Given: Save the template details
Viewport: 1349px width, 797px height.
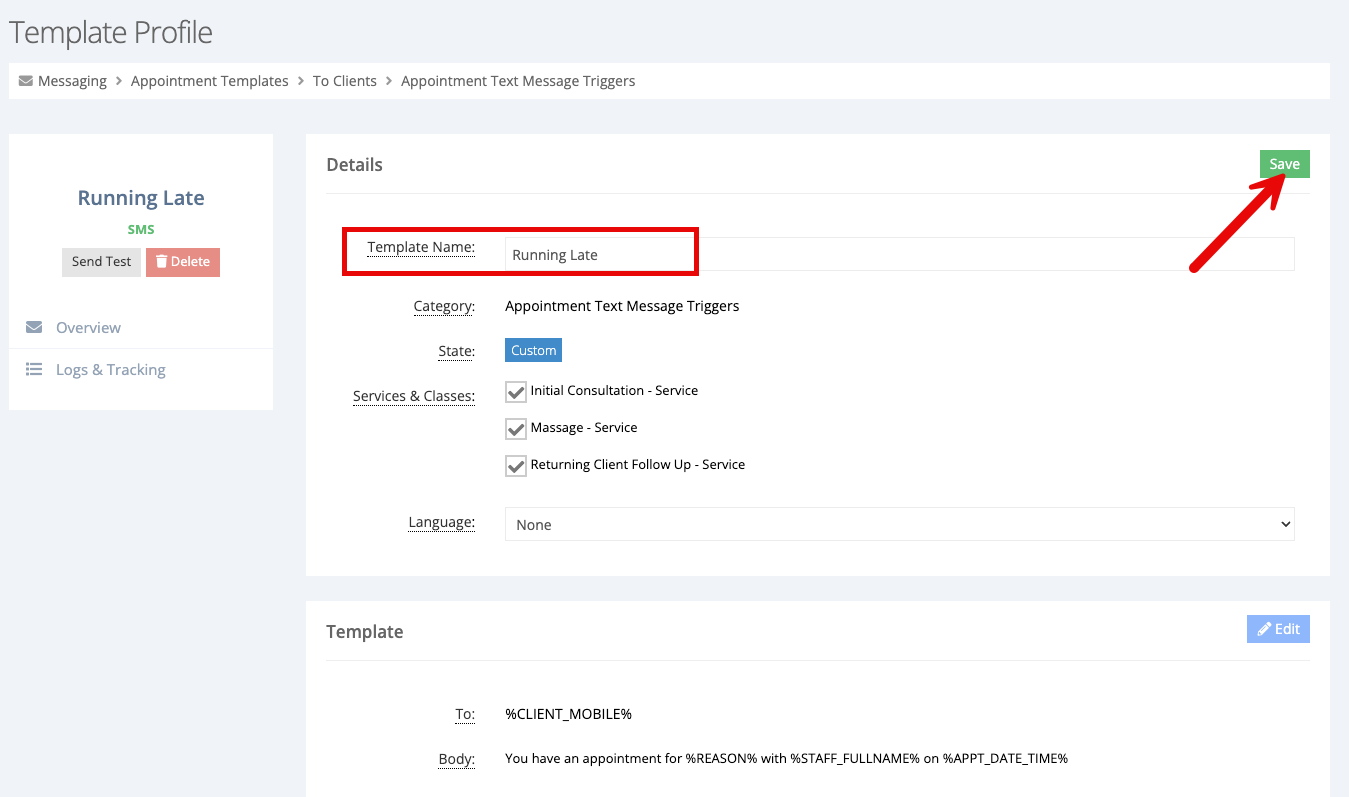Looking at the screenshot, I should pos(1284,164).
